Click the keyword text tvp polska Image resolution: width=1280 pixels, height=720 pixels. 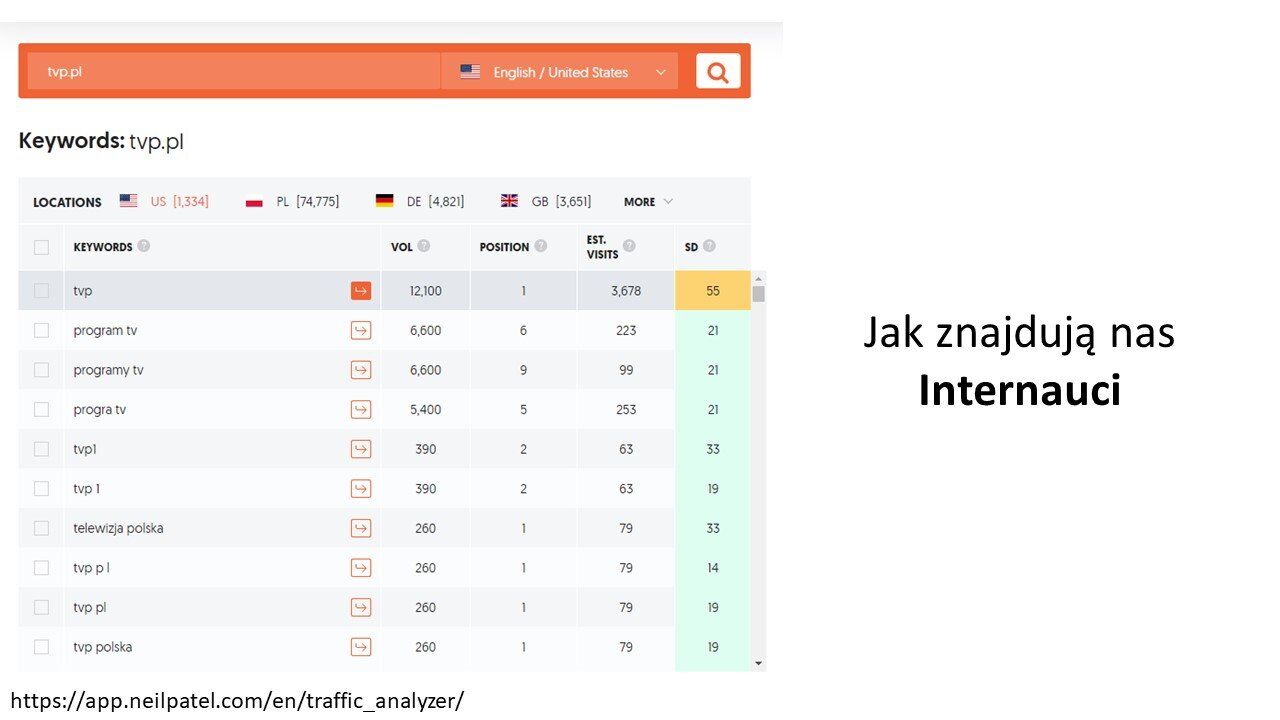(x=103, y=647)
